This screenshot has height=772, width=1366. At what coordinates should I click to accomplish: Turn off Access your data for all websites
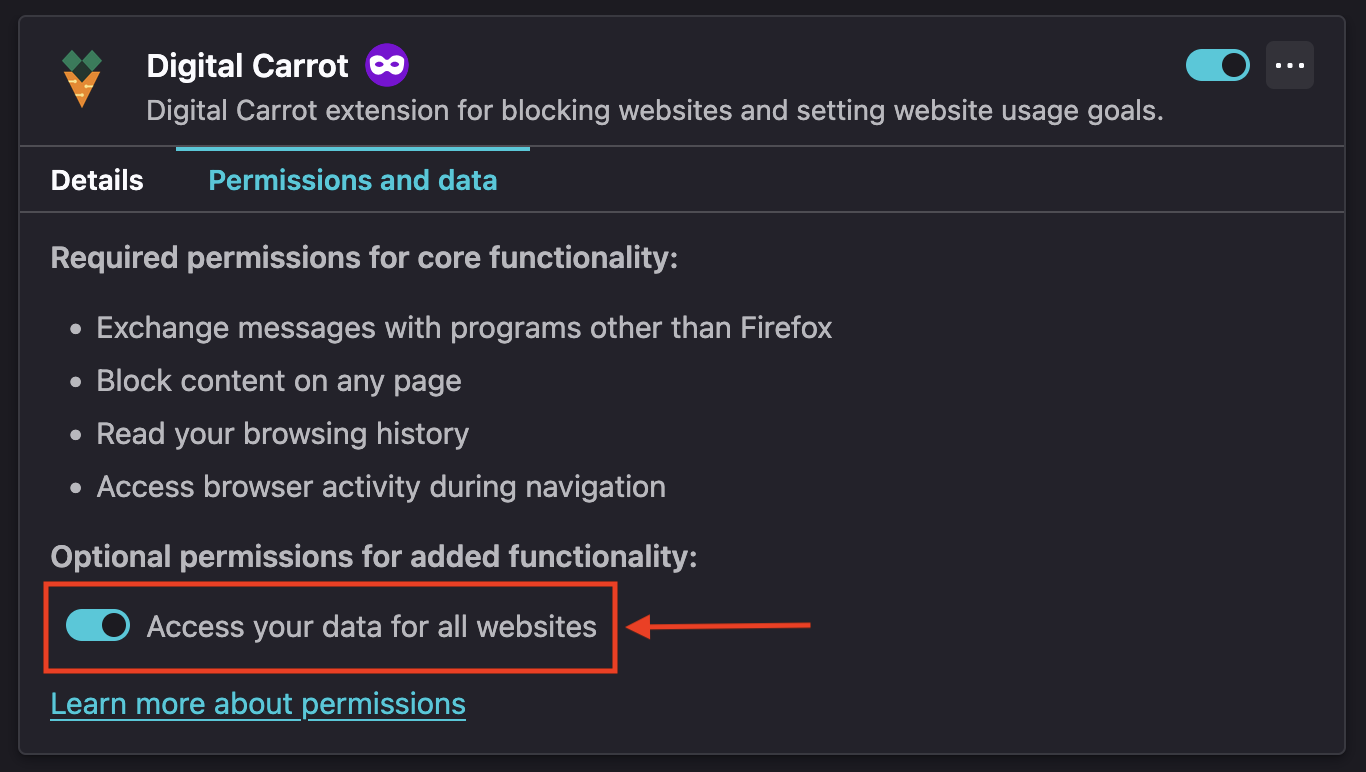(x=98, y=626)
